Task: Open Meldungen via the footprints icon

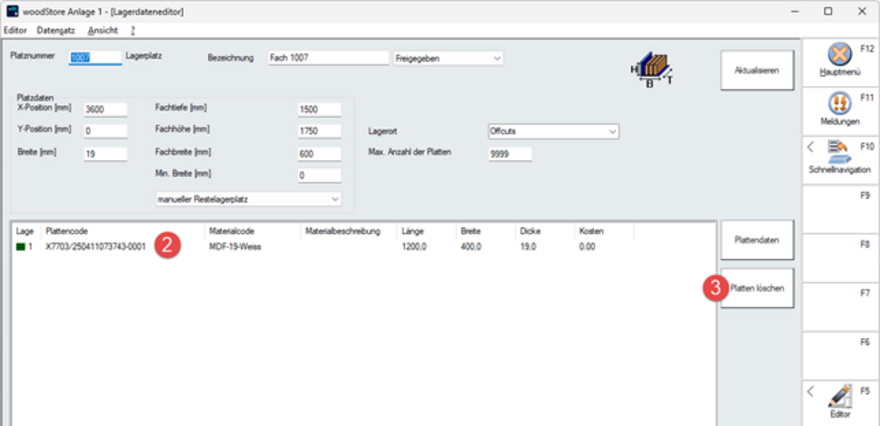Action: pos(840,104)
